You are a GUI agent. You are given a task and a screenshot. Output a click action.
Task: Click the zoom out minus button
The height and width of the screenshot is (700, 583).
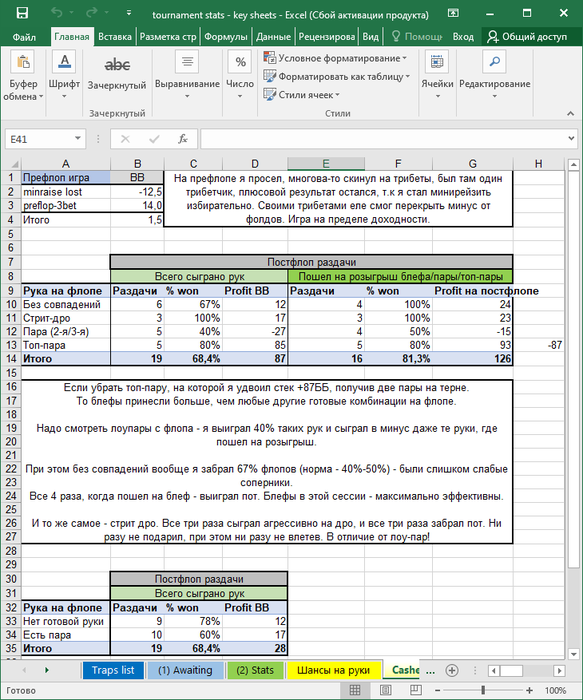(437, 690)
